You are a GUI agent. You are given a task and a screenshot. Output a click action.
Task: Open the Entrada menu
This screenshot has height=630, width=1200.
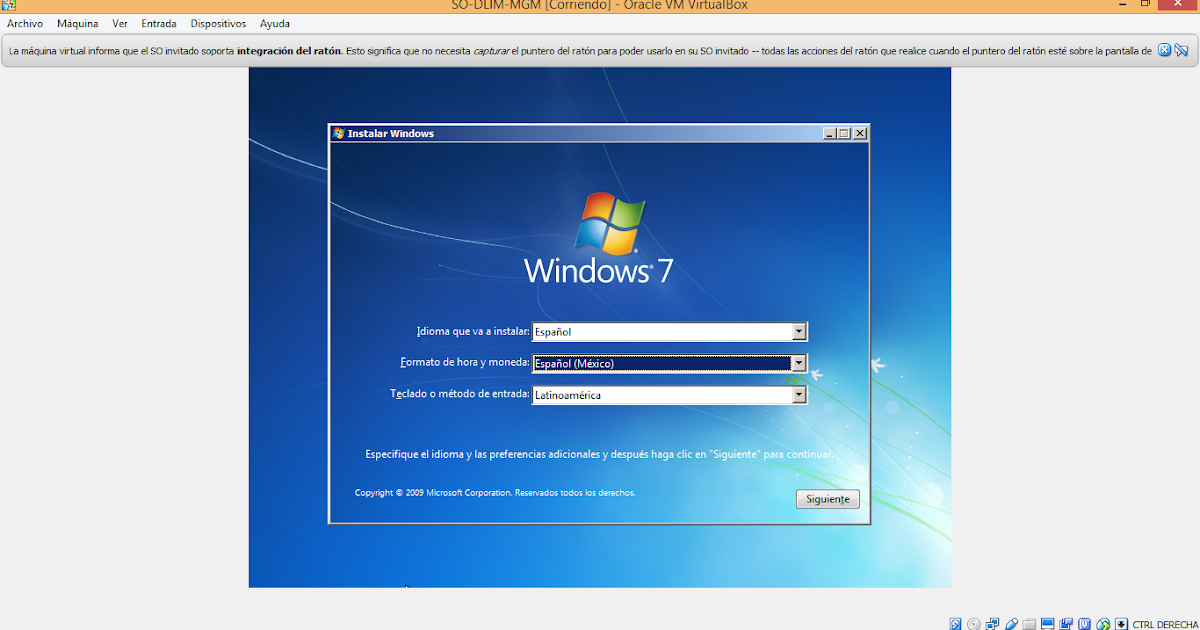158,23
